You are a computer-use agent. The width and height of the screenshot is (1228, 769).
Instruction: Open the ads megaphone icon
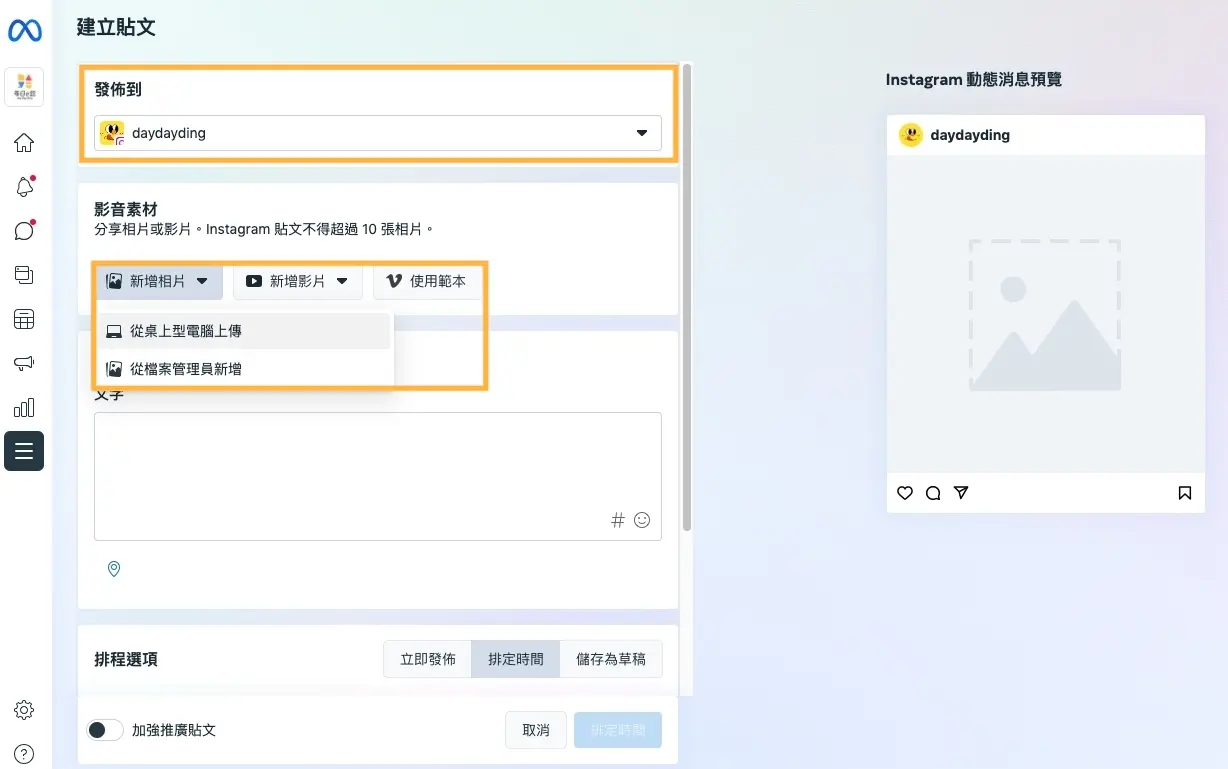[x=24, y=363]
